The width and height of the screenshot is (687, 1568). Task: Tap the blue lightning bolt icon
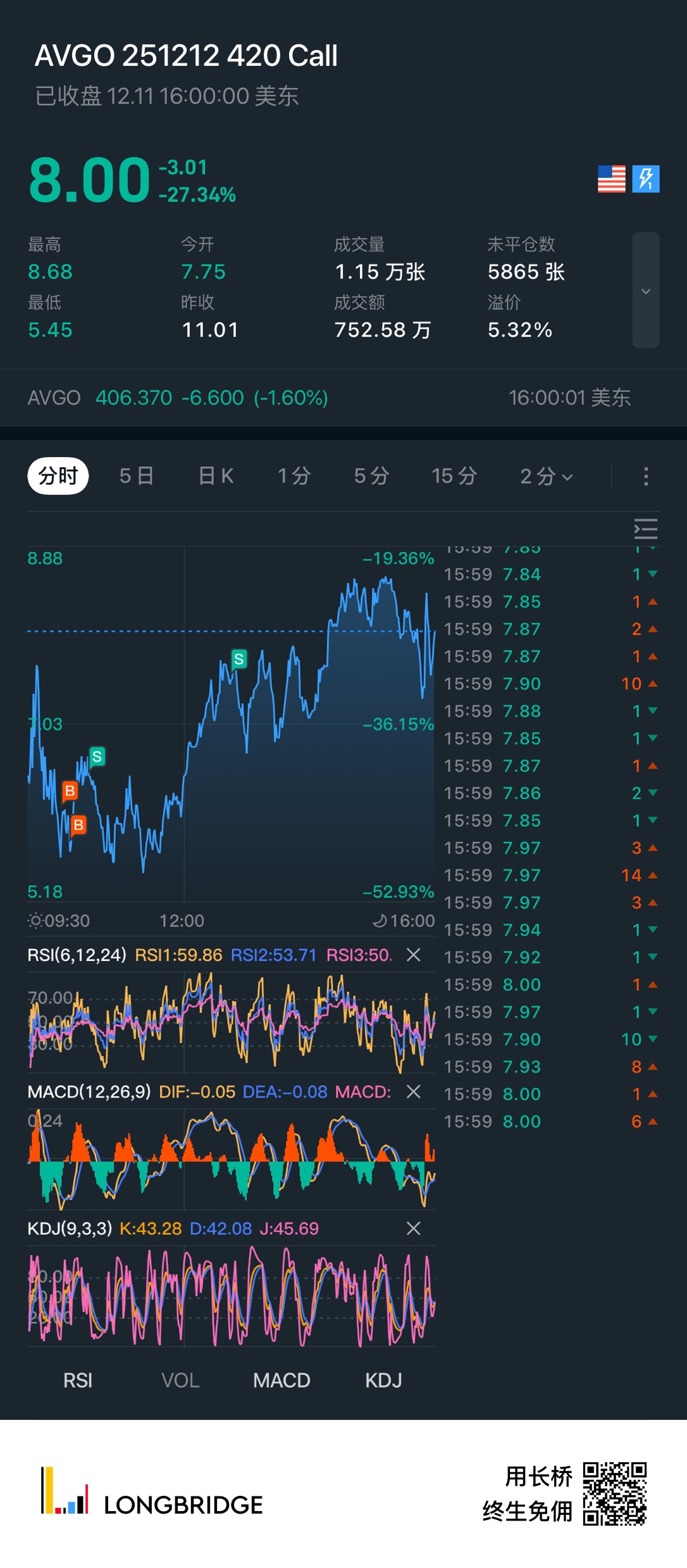pyautogui.click(x=646, y=179)
